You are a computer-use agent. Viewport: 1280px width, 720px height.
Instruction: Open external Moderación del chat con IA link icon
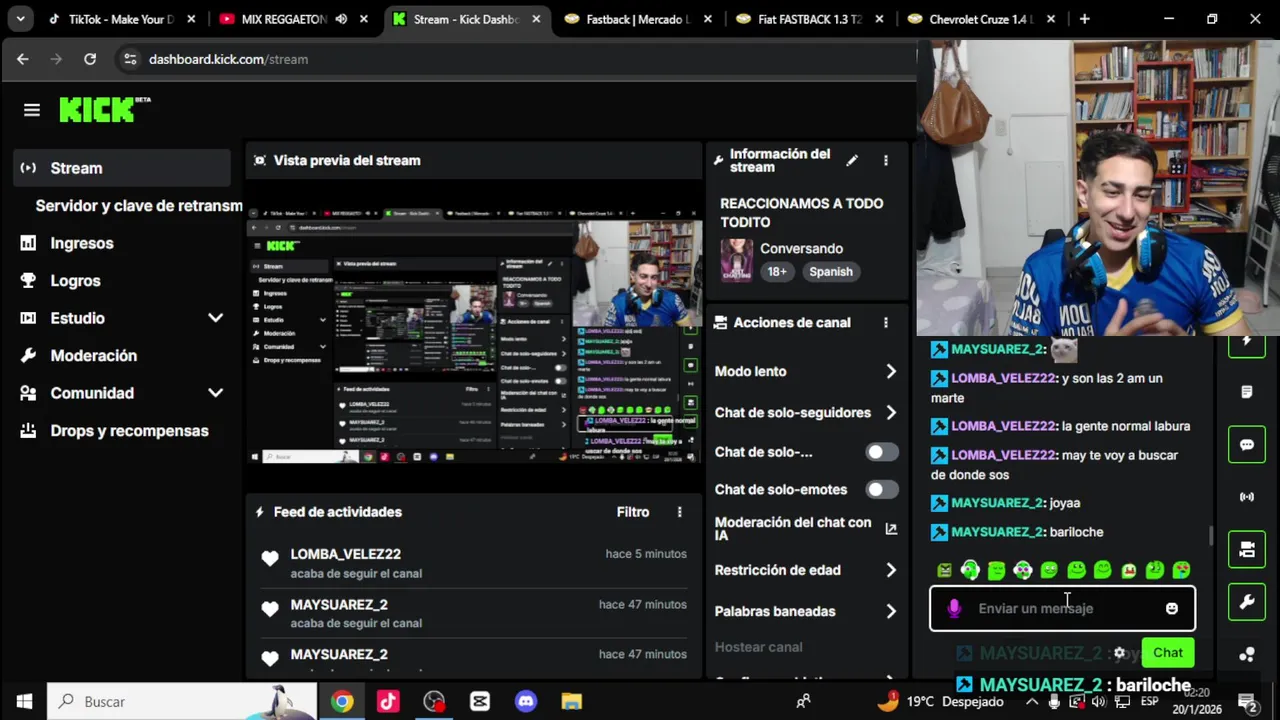[891, 529]
